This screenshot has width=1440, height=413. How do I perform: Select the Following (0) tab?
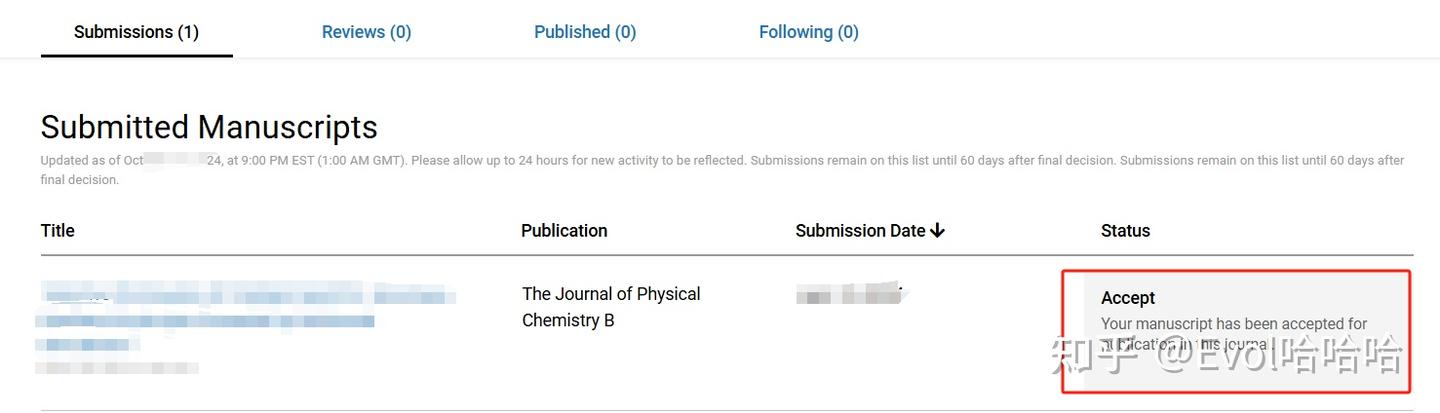click(x=808, y=32)
